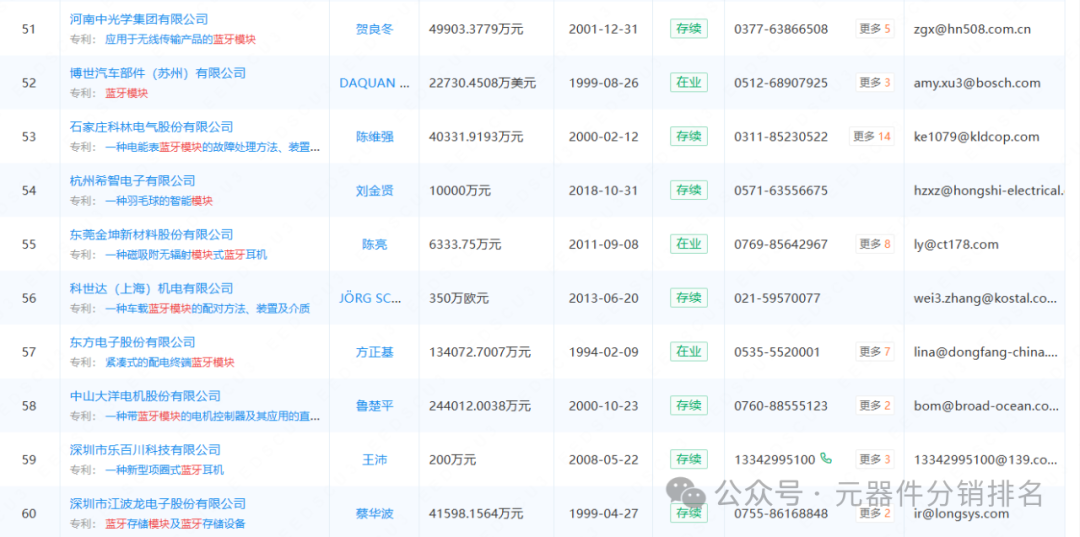Open patent 蓝牙模块 under 博世汽车部件
Screen dimensions: 1080x537
(x=126, y=93)
